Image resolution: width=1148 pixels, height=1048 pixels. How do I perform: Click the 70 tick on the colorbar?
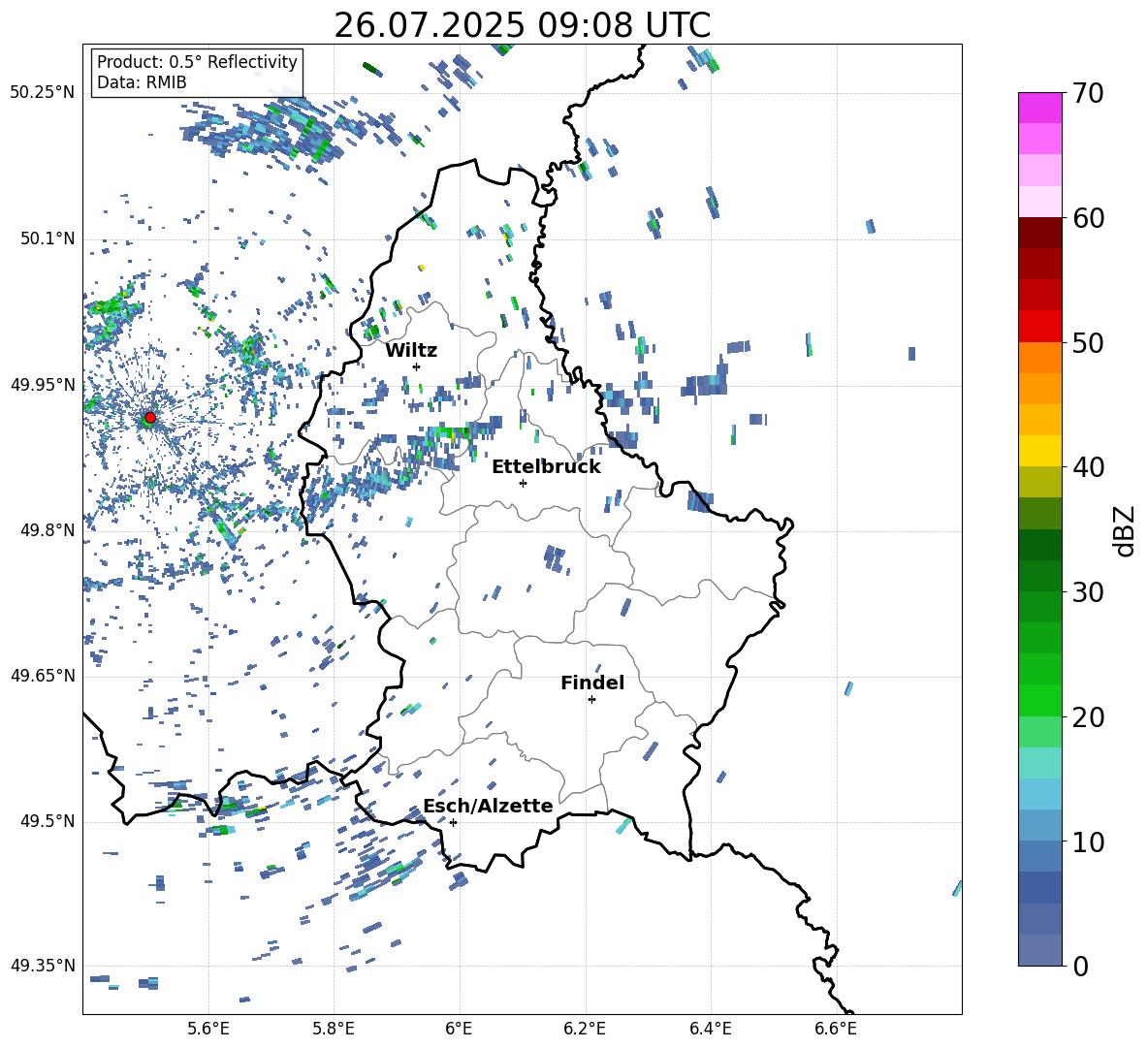[1088, 94]
